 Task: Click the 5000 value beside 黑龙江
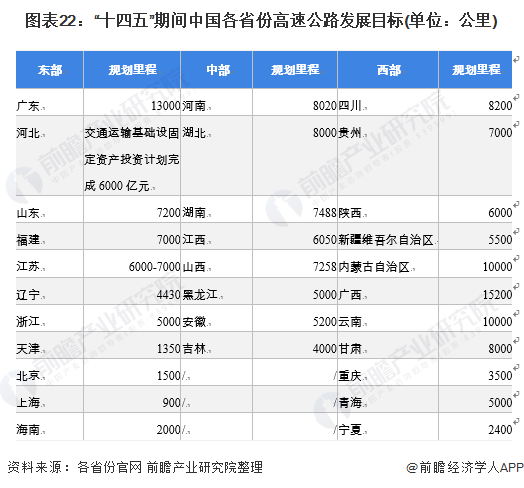(x=324, y=295)
